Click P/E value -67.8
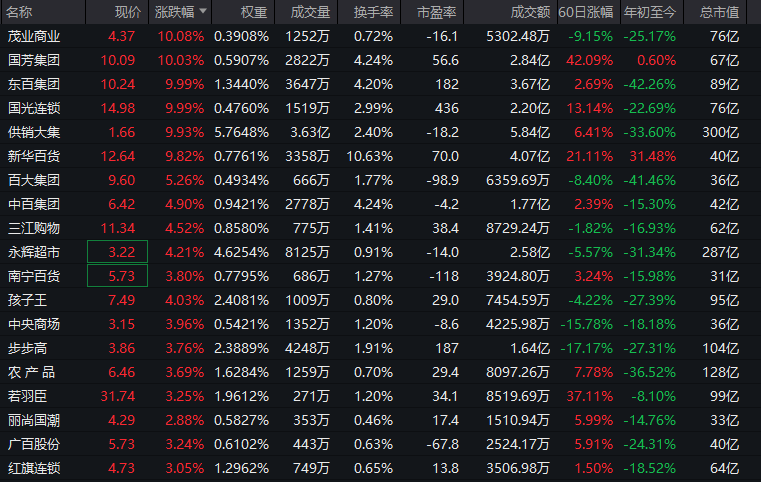Screen dimensions: 761x482 (x=442, y=445)
